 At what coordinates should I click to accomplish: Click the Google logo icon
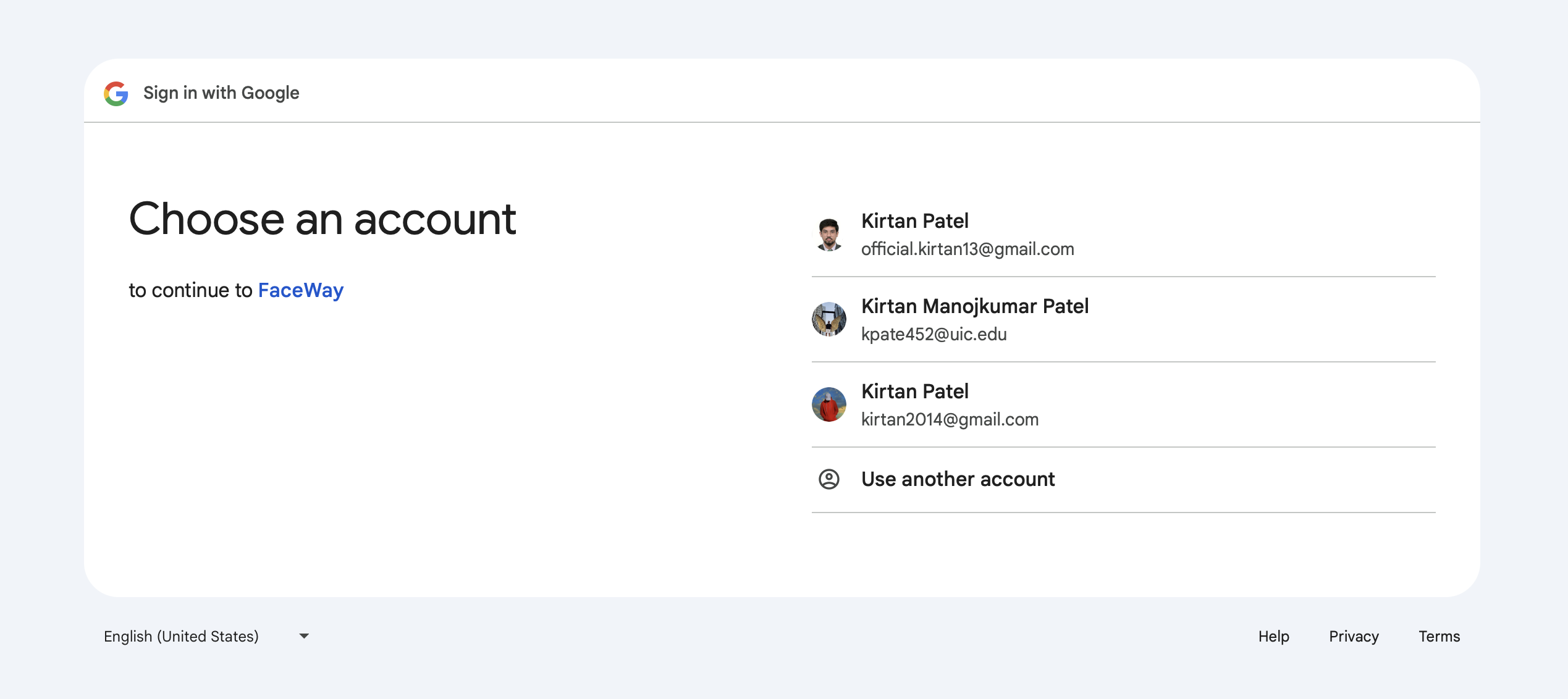[116, 93]
